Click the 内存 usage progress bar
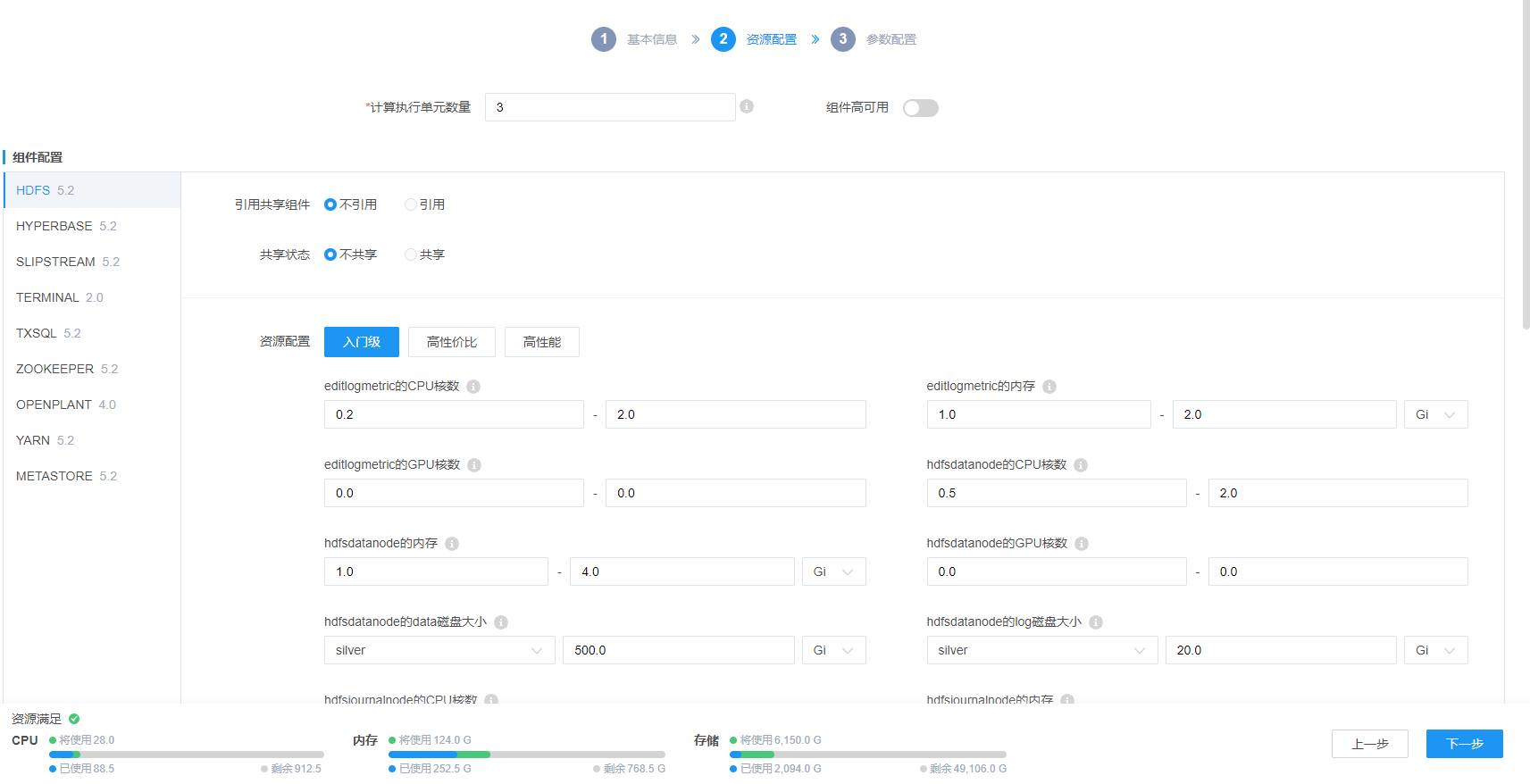1530x784 pixels. (x=527, y=755)
